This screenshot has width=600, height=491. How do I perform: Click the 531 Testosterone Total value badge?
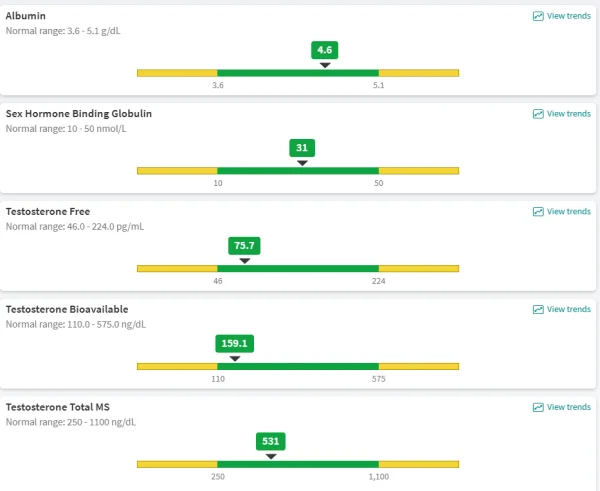pyautogui.click(x=271, y=441)
